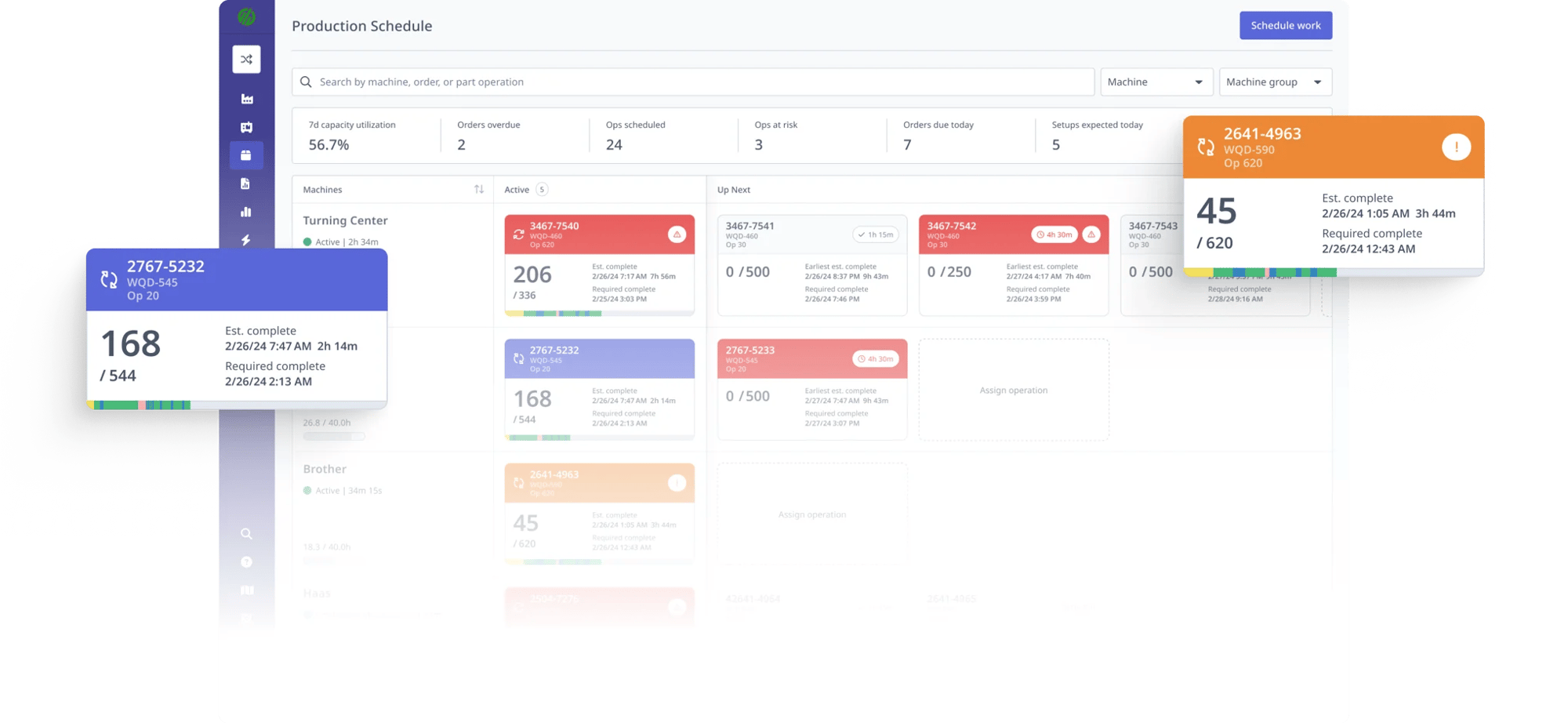This screenshot has width=1568, height=723.
Task: Click the lightning bolt sidebar icon
Action: [246, 240]
